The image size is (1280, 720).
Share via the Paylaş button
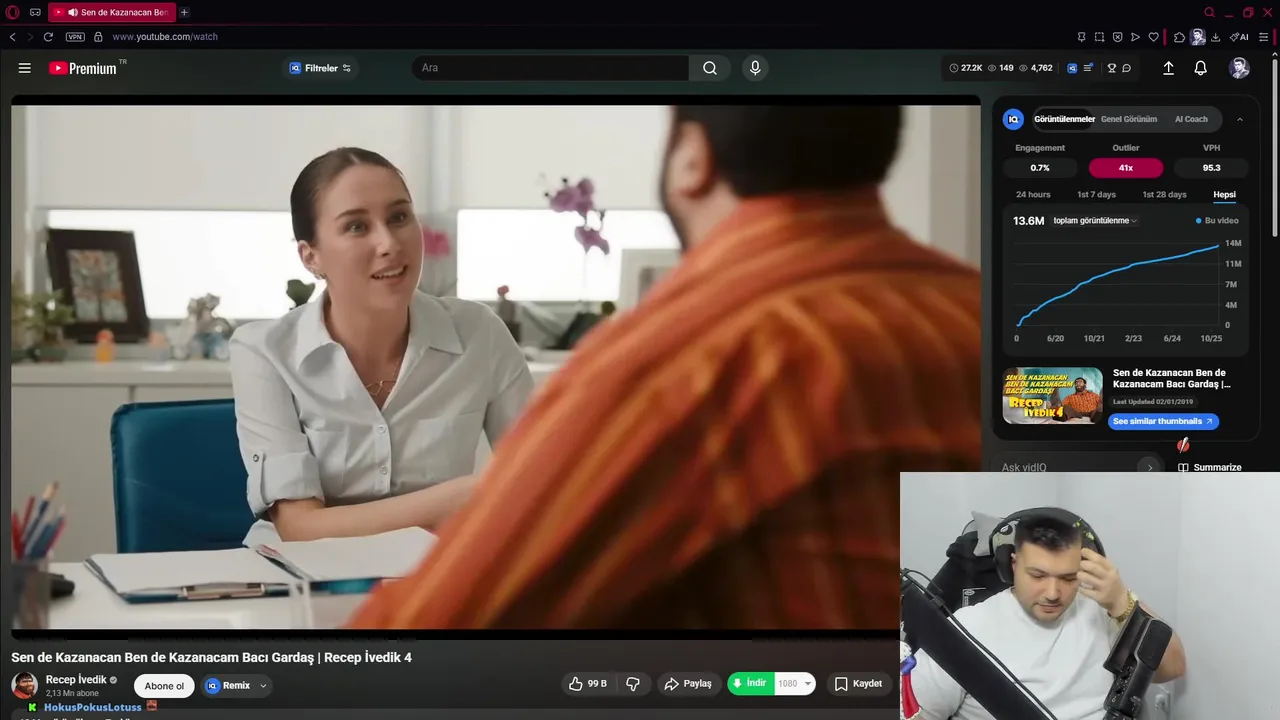[688, 684]
